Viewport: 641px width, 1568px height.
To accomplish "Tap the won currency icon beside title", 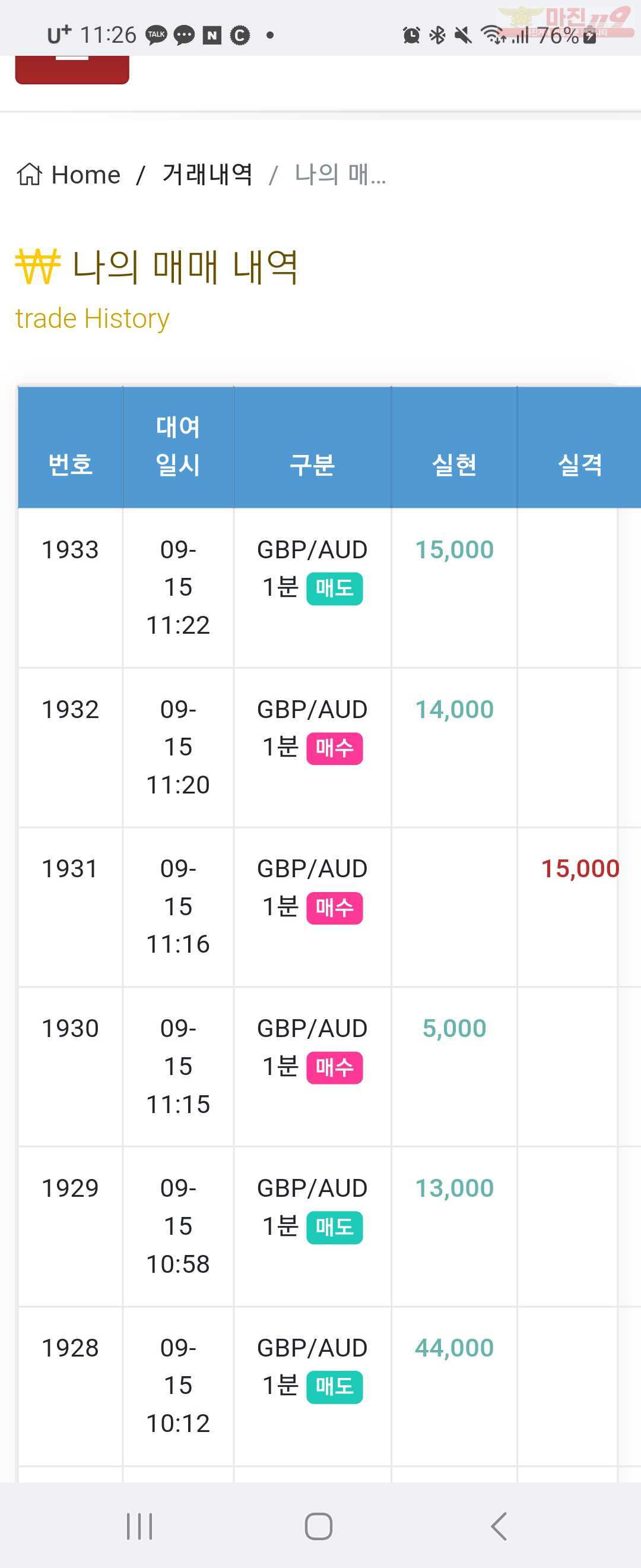I will [38, 267].
